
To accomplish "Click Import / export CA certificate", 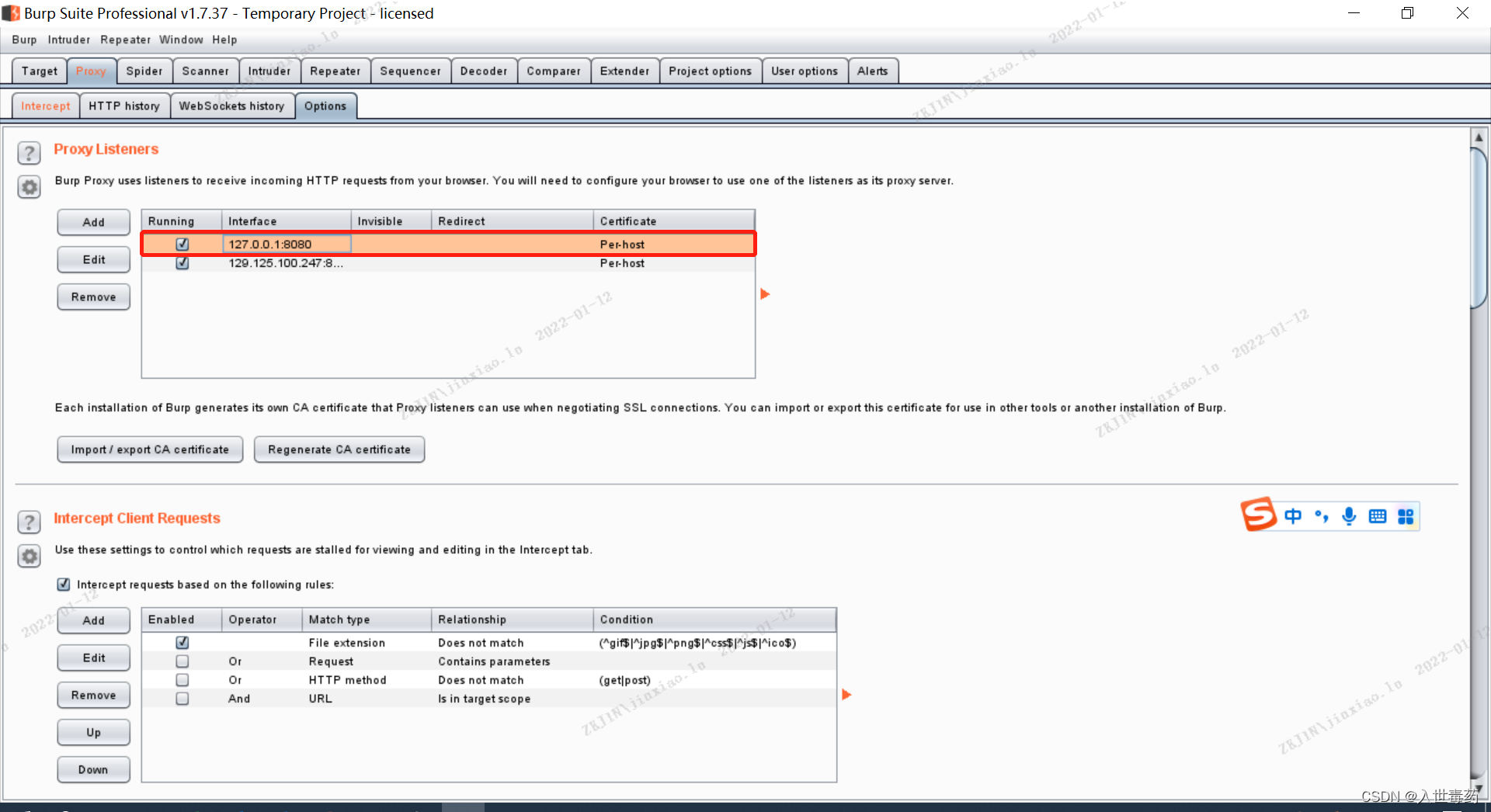I will [x=150, y=449].
